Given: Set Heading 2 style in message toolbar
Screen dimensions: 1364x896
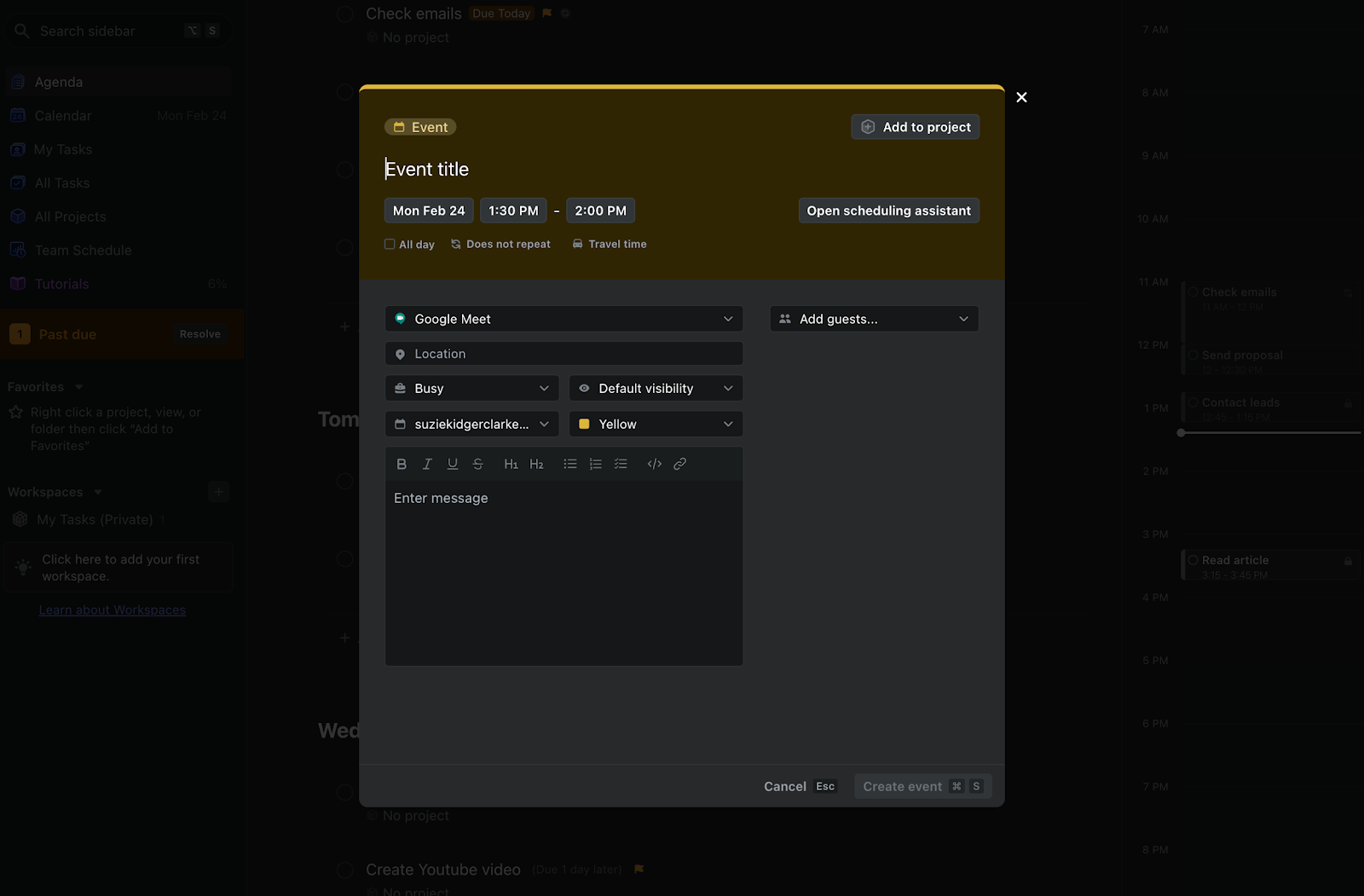Looking at the screenshot, I should point(536,464).
